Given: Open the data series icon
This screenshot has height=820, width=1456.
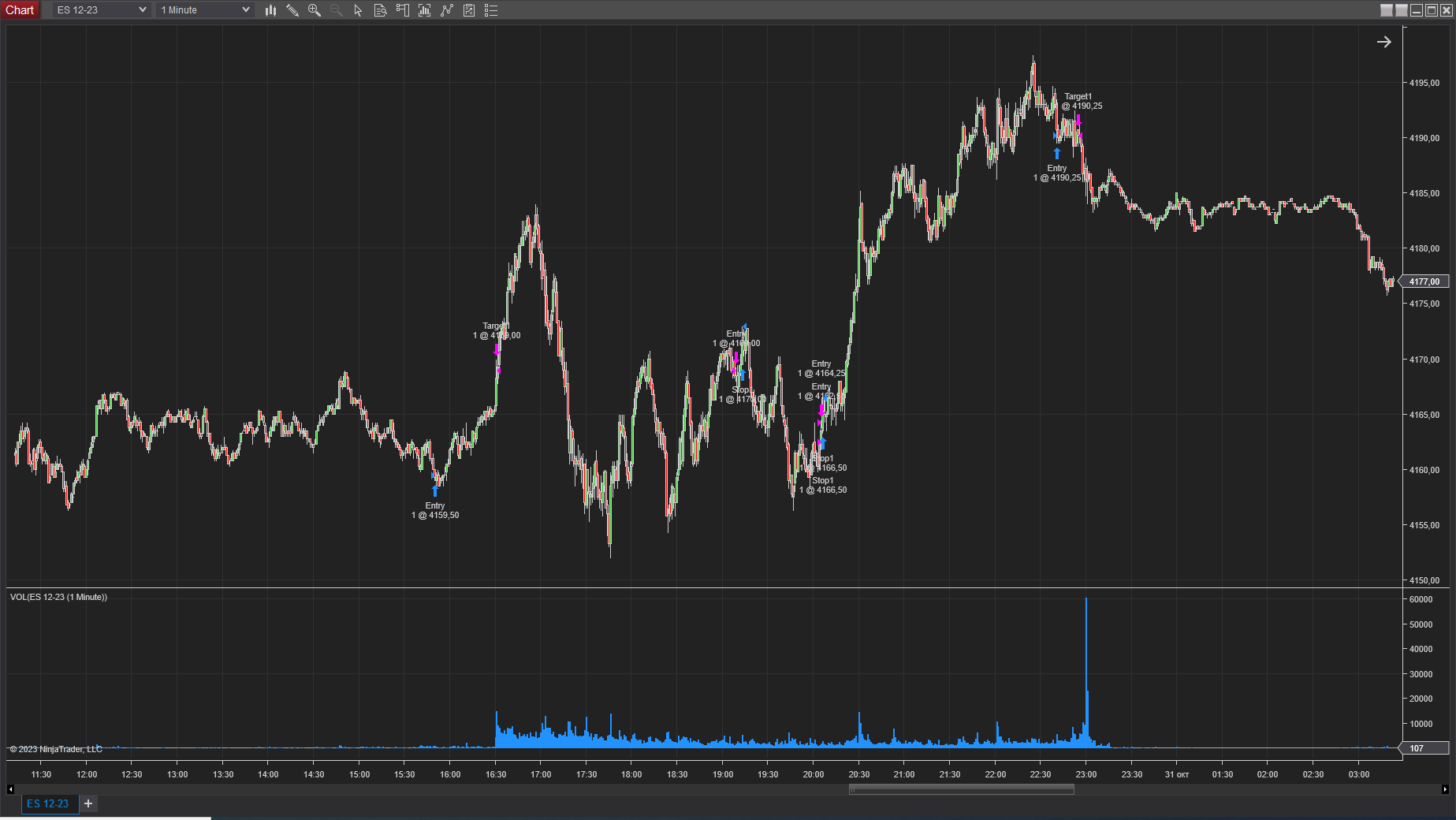Looking at the screenshot, I should pyautogui.click(x=424, y=10).
